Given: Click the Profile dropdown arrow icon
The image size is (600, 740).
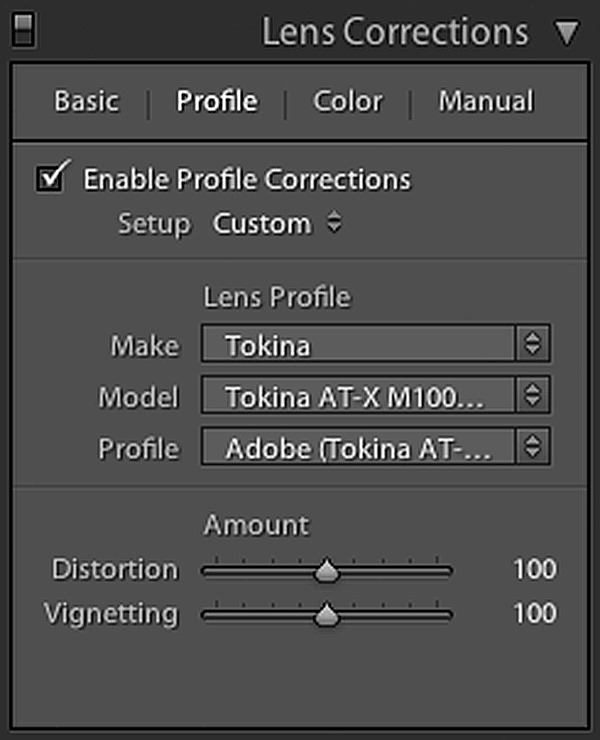Looking at the screenshot, I should [533, 449].
